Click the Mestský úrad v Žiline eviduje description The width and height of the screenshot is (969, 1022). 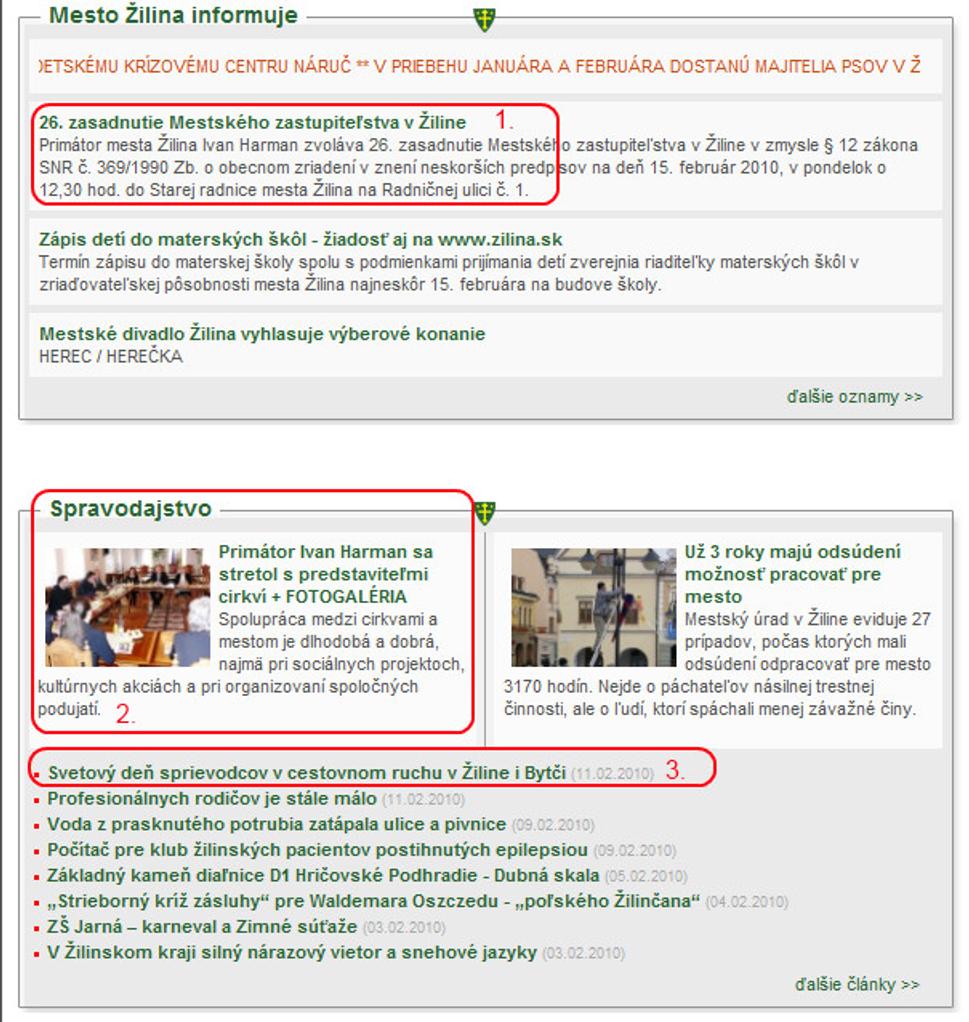pos(717,664)
